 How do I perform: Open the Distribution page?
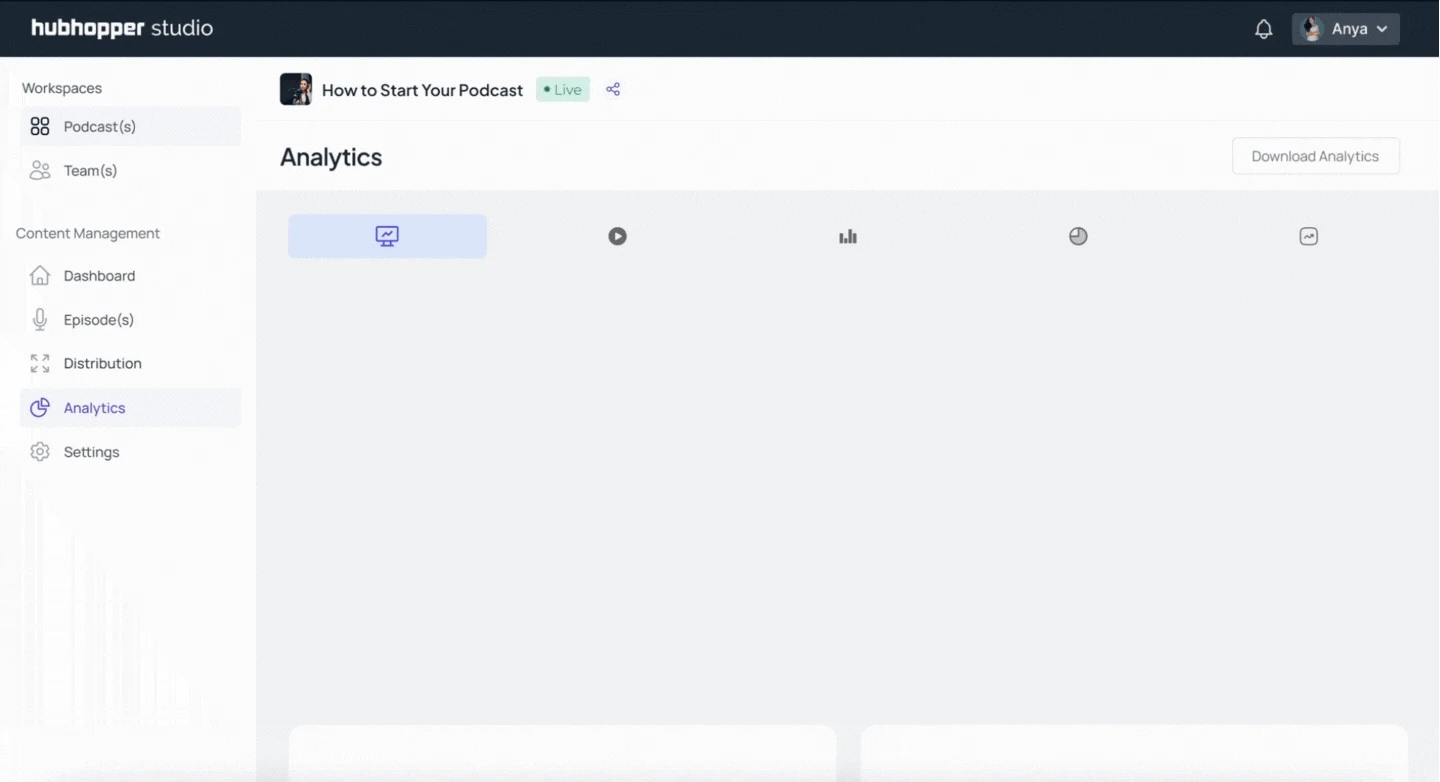pos(130,364)
